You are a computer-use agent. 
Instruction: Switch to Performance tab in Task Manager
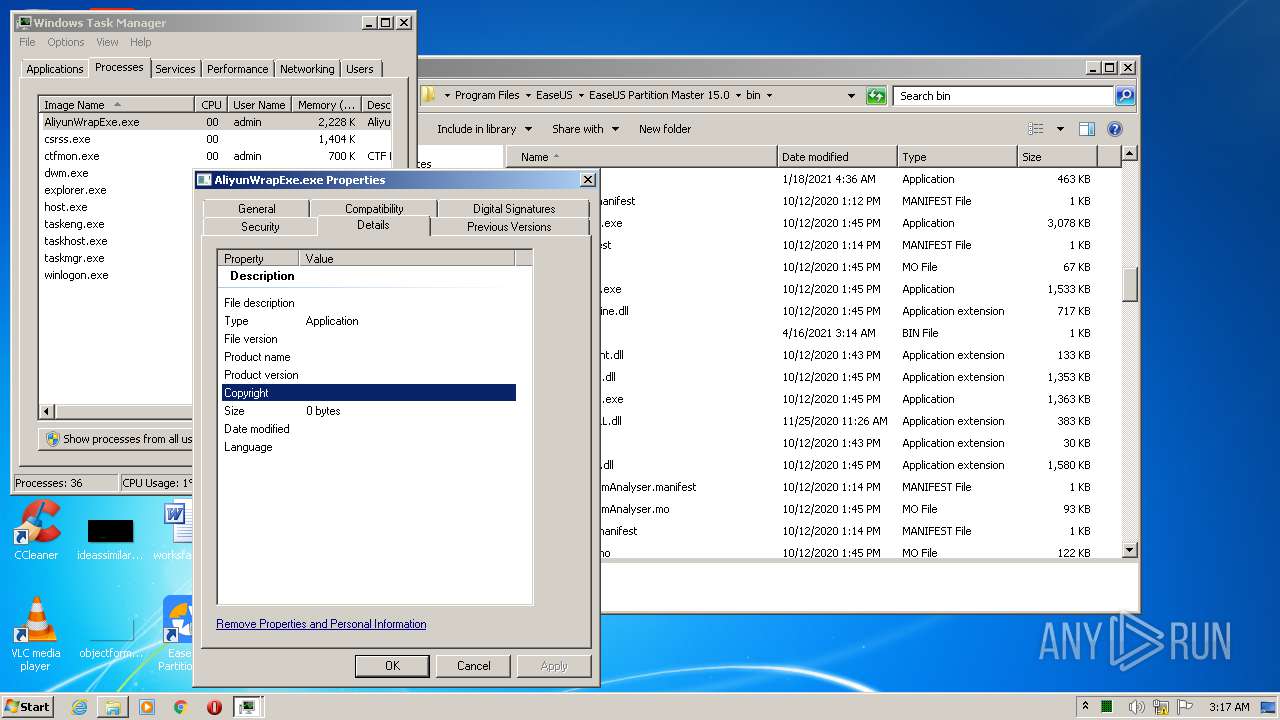pyautogui.click(x=237, y=69)
